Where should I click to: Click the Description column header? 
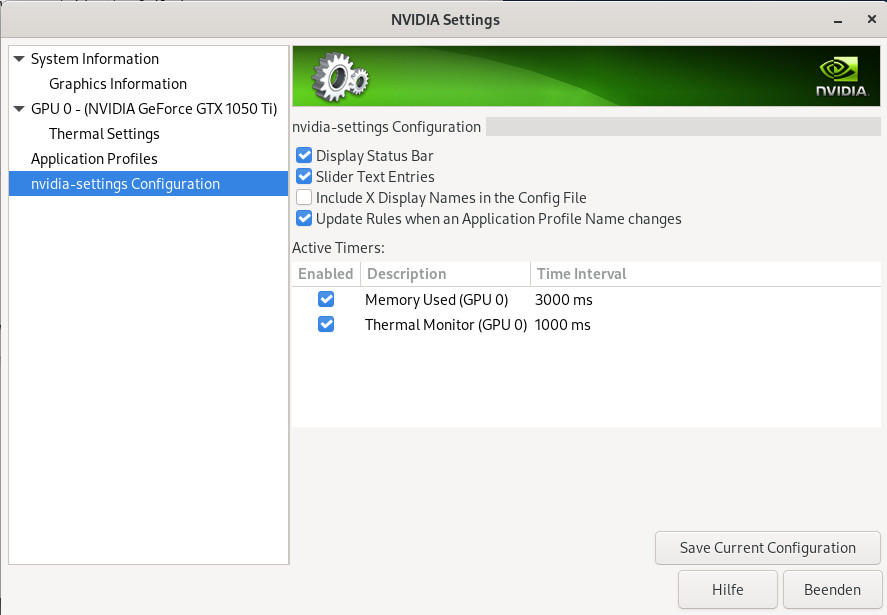[445, 274]
